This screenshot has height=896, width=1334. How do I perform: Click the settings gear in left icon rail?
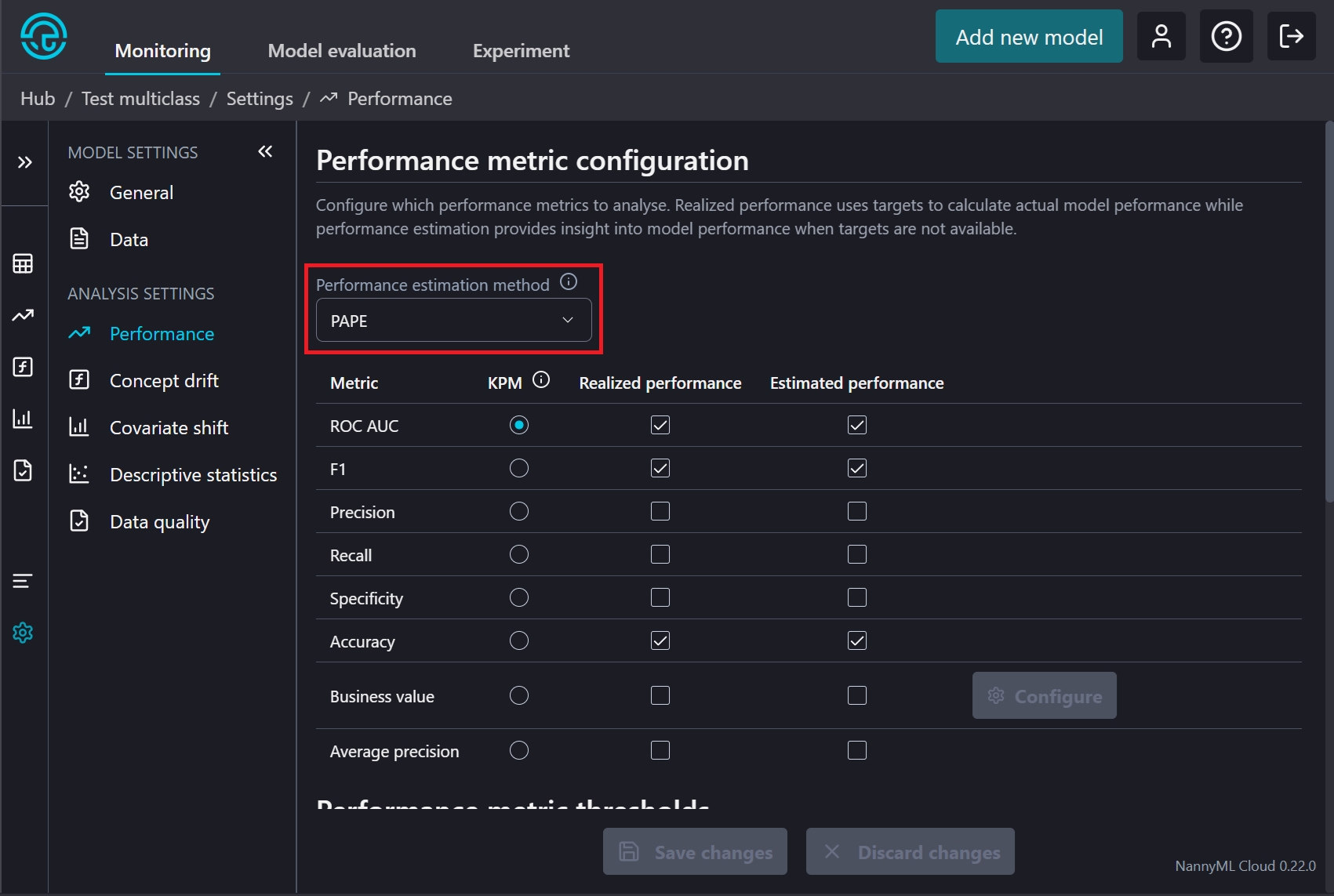23,633
